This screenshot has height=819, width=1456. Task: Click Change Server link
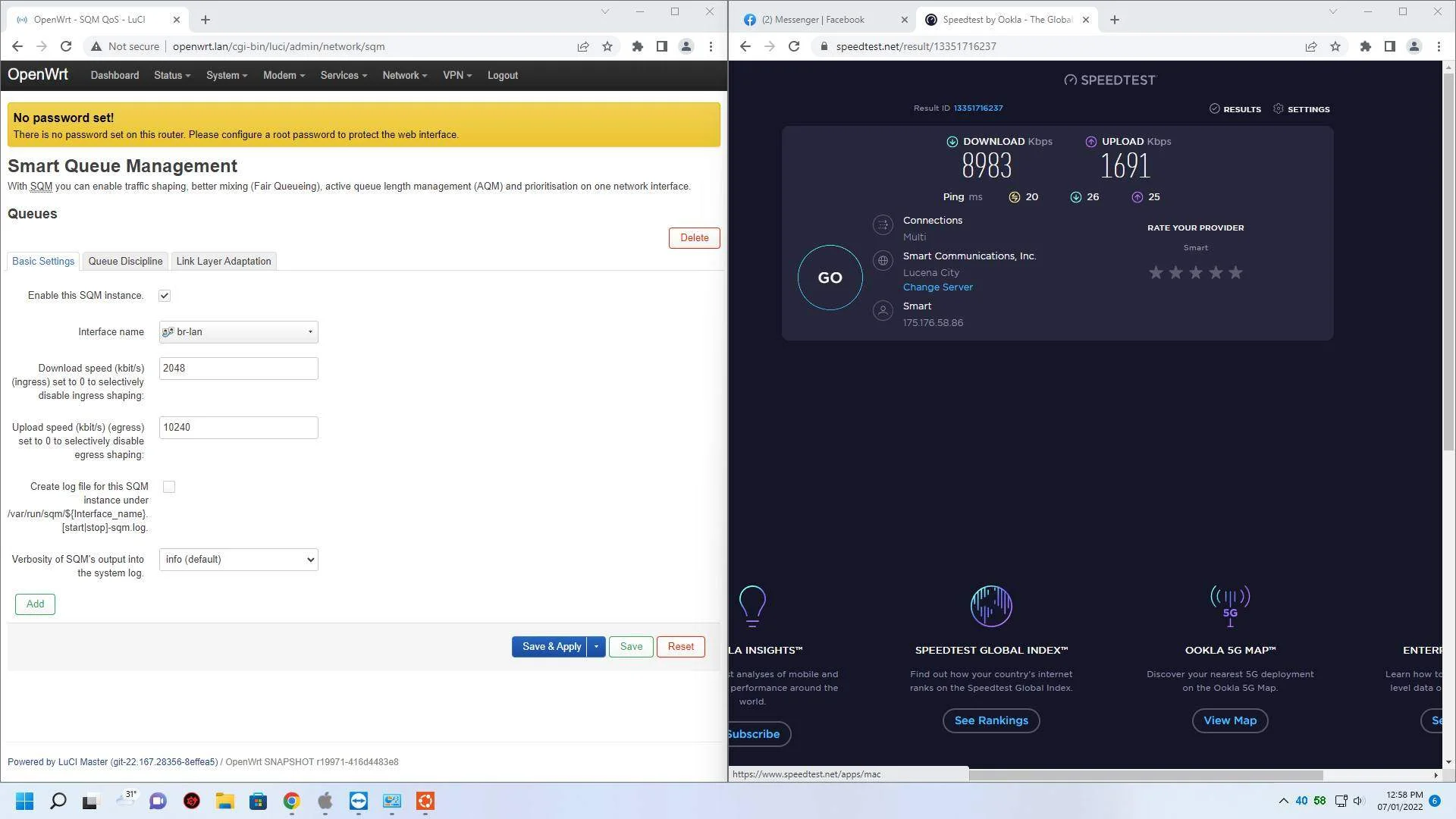(x=937, y=287)
